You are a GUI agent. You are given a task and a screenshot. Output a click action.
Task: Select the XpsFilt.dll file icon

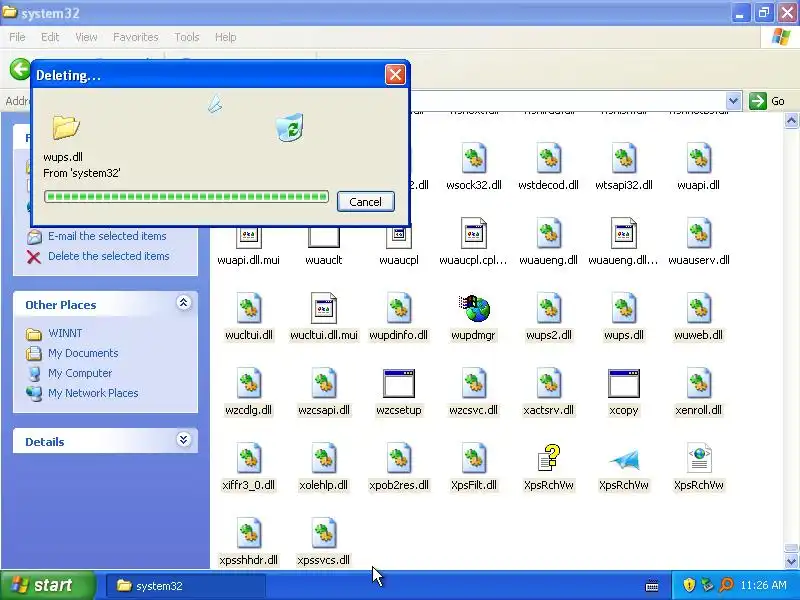point(474,458)
